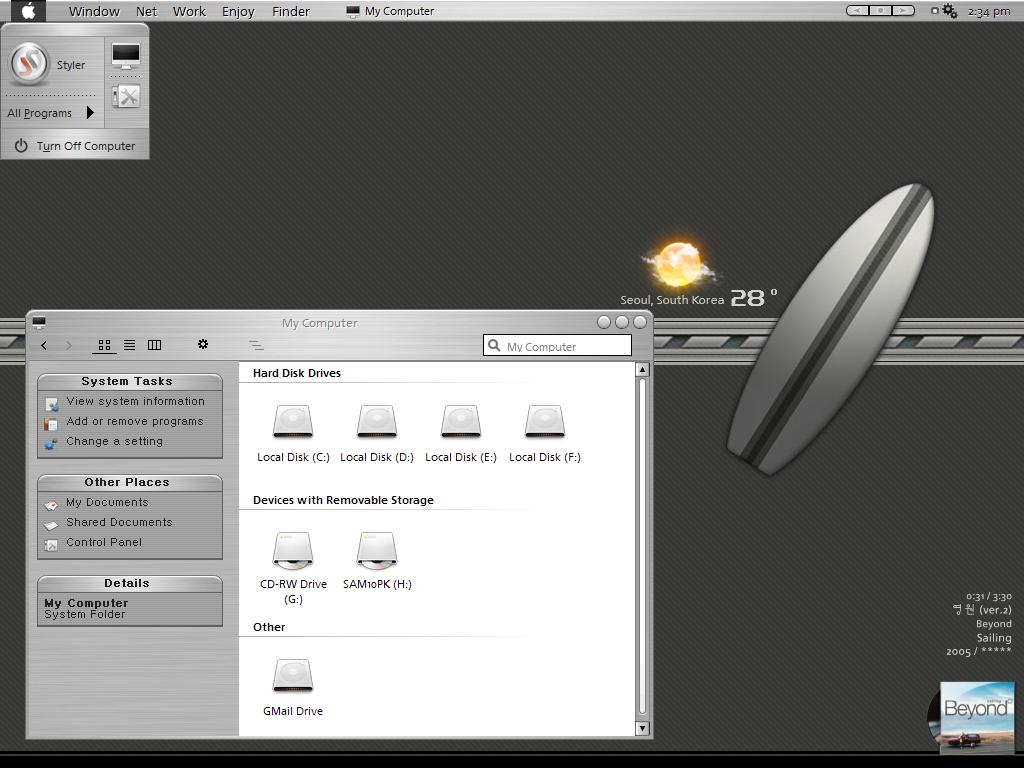Open Local Disk (F:) drive icon
The height and width of the screenshot is (768, 1024).
coord(545,421)
